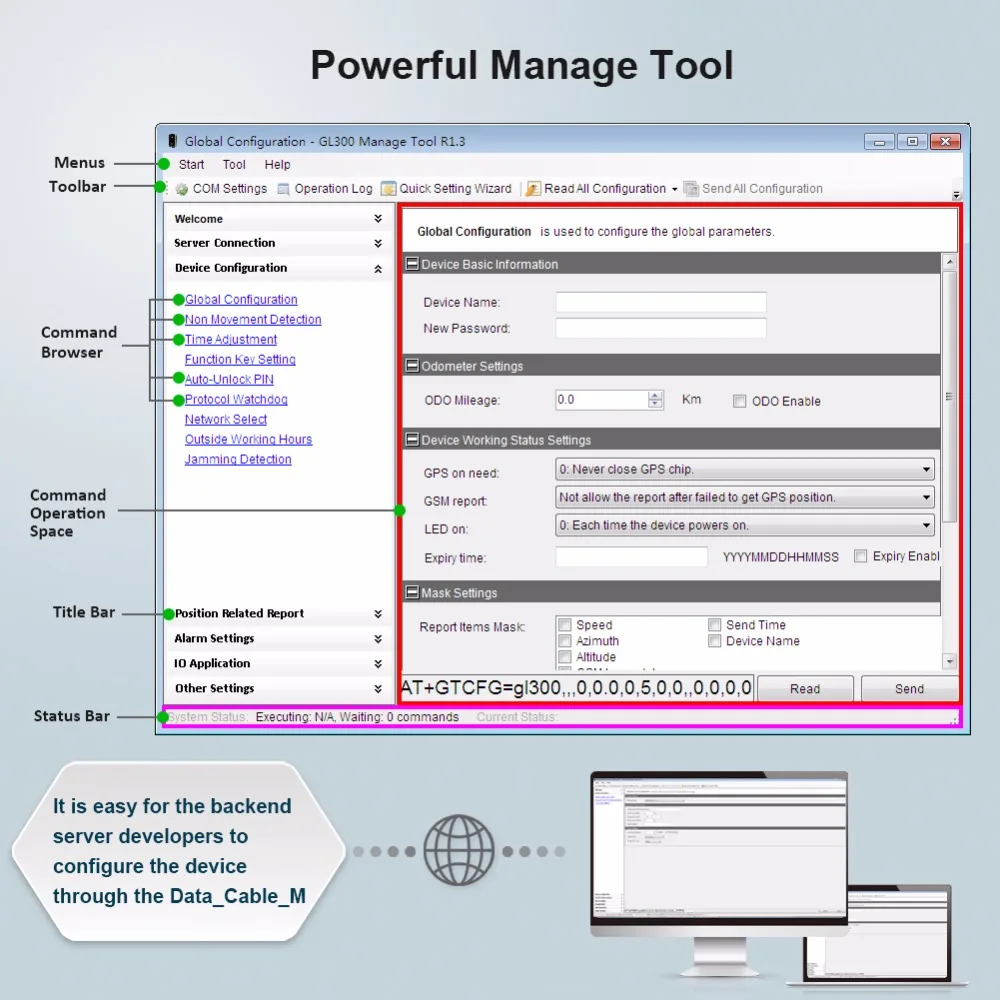This screenshot has height=1000, width=1000.
Task: Open Non Movement Detection link
Action: tap(253, 319)
